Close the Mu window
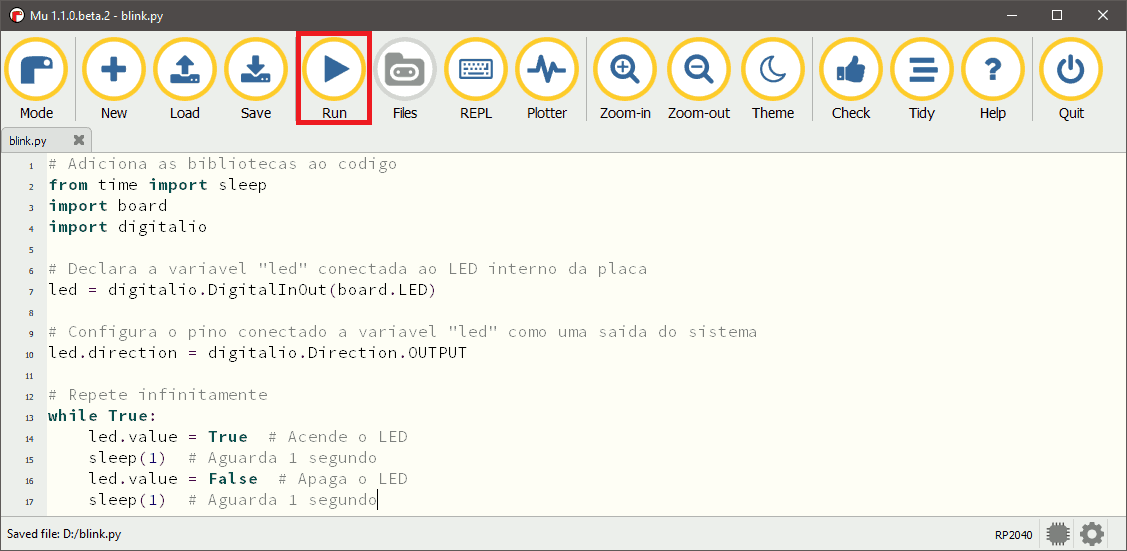Image resolution: width=1127 pixels, height=551 pixels. pos(1102,15)
